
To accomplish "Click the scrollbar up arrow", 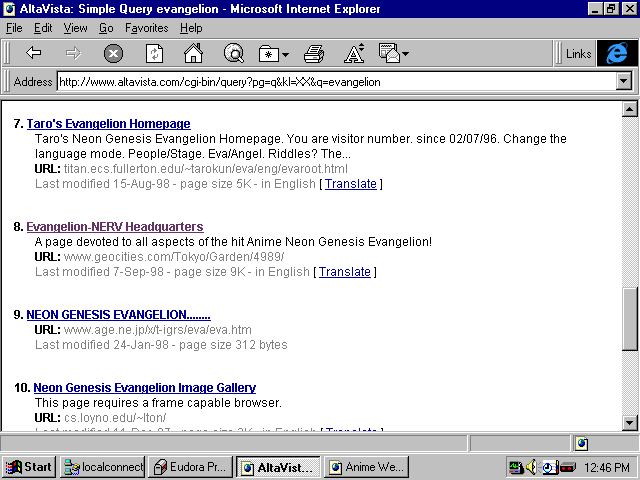I will click(x=630, y=109).
